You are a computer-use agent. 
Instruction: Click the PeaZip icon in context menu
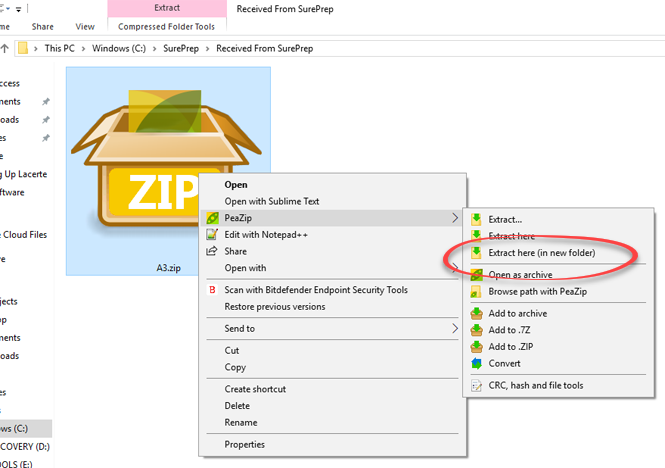[212, 218]
